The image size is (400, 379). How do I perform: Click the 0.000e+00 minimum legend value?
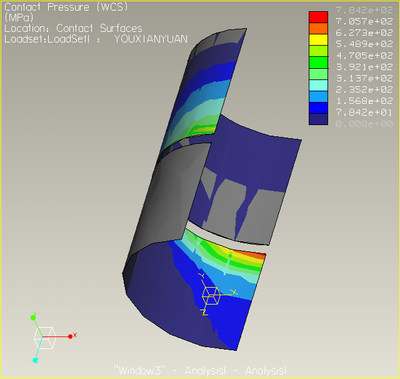364,124
